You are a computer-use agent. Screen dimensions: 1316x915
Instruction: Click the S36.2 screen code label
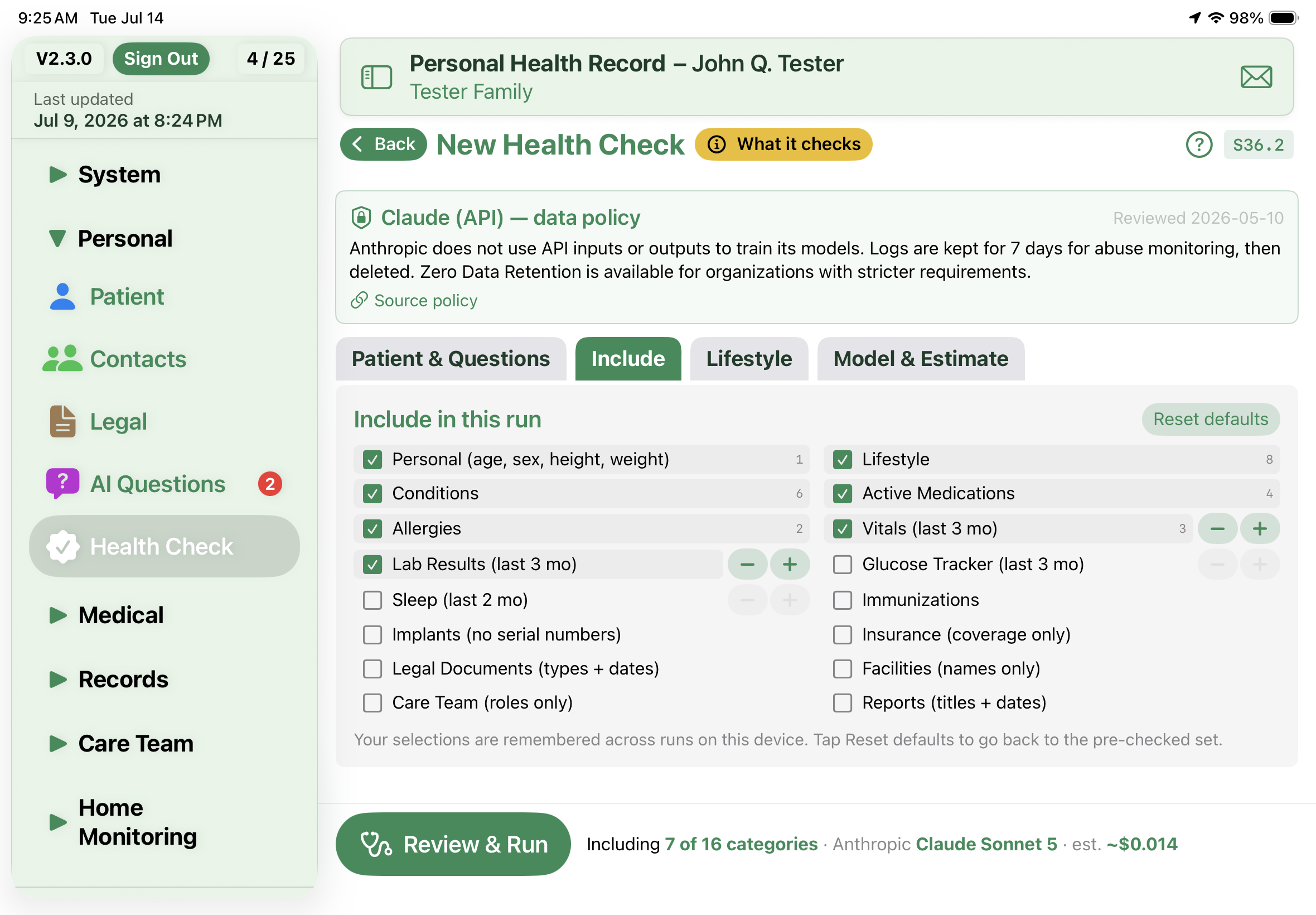point(1258,145)
